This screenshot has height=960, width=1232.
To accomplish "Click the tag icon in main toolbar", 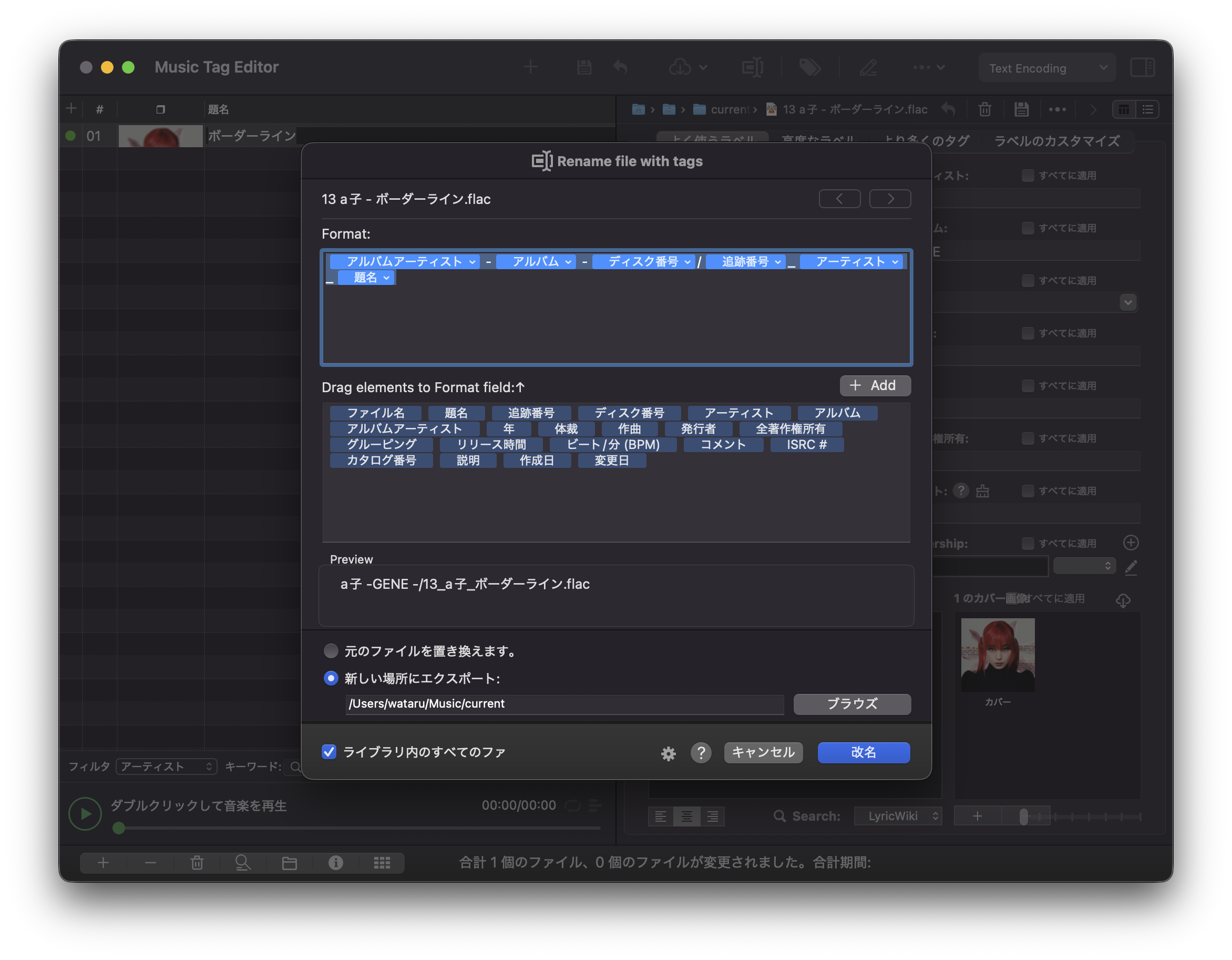I will (x=810, y=68).
